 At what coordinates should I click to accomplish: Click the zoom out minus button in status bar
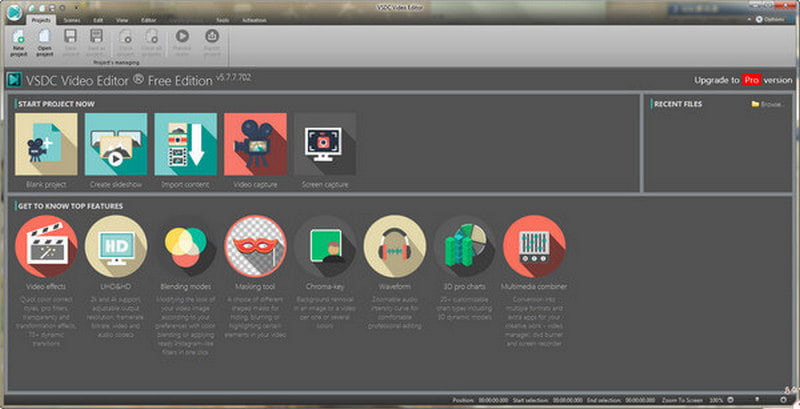pyautogui.click(x=730, y=400)
